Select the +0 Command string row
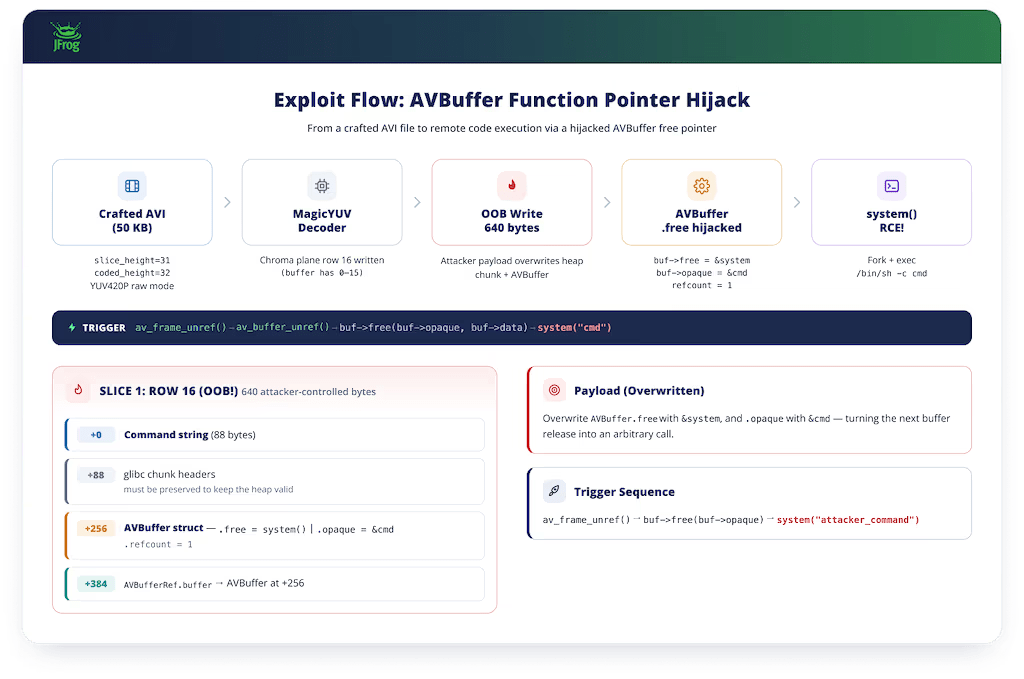Image resolution: width=1024 pixels, height=679 pixels. pos(275,435)
